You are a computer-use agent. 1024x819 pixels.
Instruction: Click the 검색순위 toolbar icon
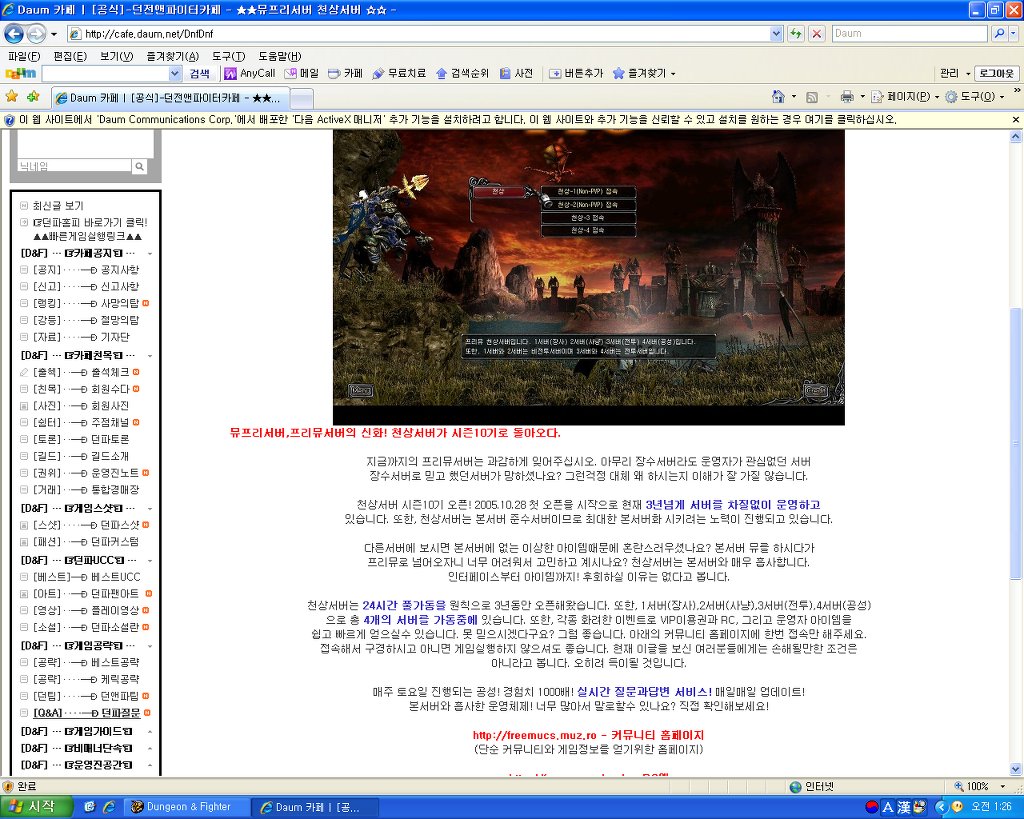[462, 73]
